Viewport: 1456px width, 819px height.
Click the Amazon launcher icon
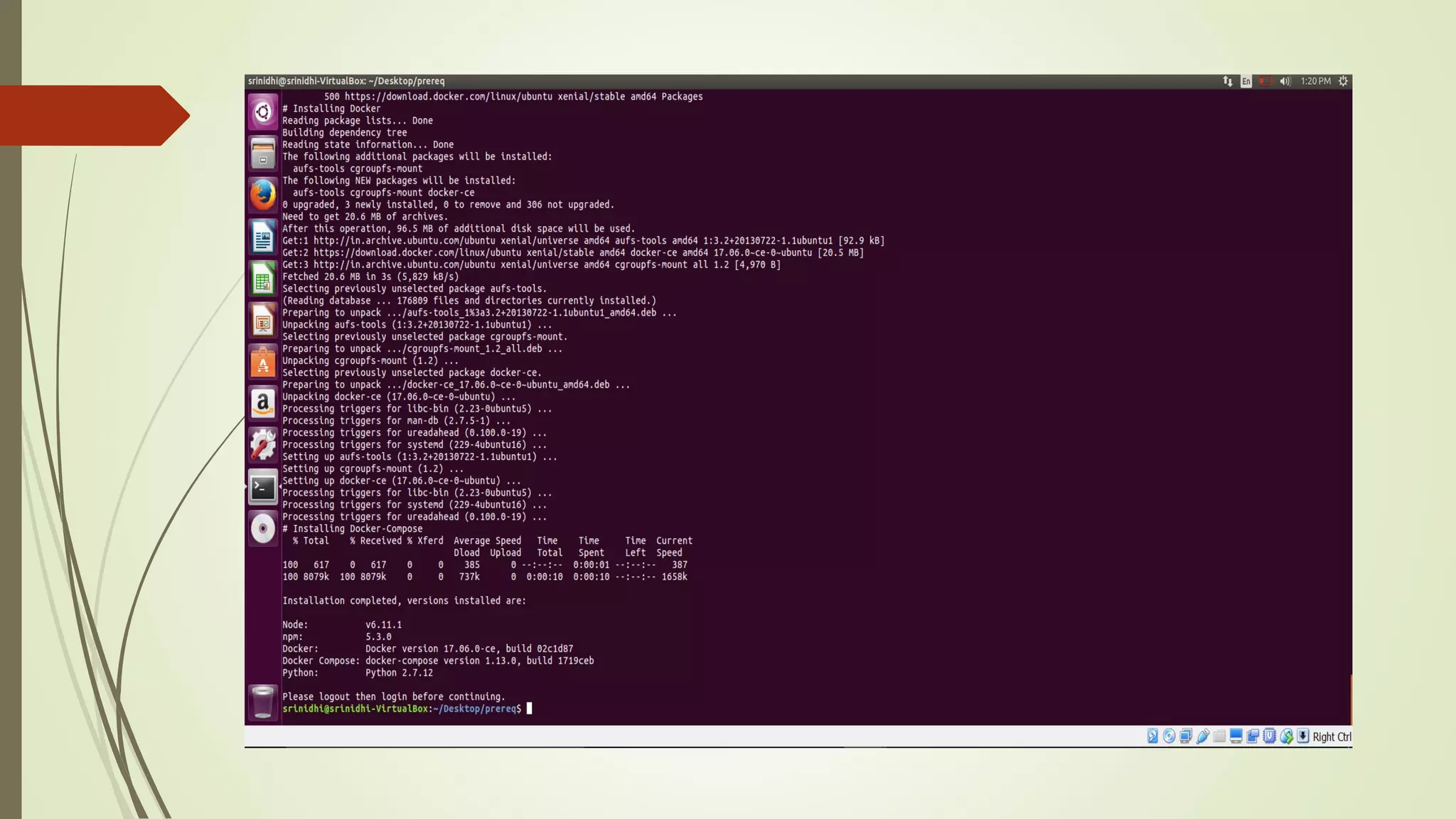click(x=263, y=404)
